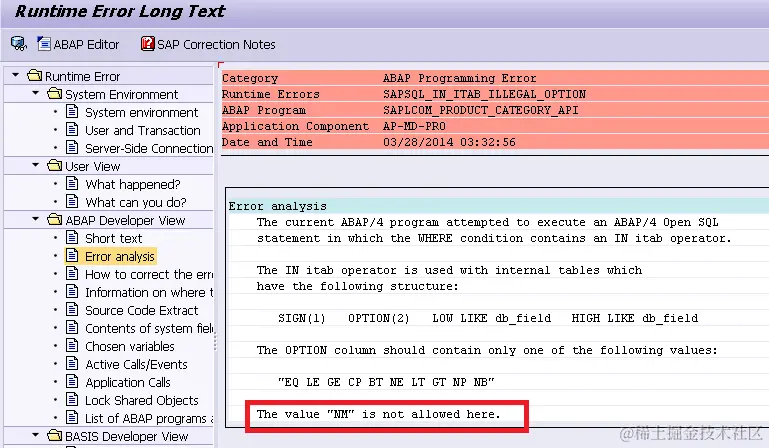Select the Runtime Error tree node
This screenshot has height=448, width=769.
pyautogui.click(x=82, y=77)
